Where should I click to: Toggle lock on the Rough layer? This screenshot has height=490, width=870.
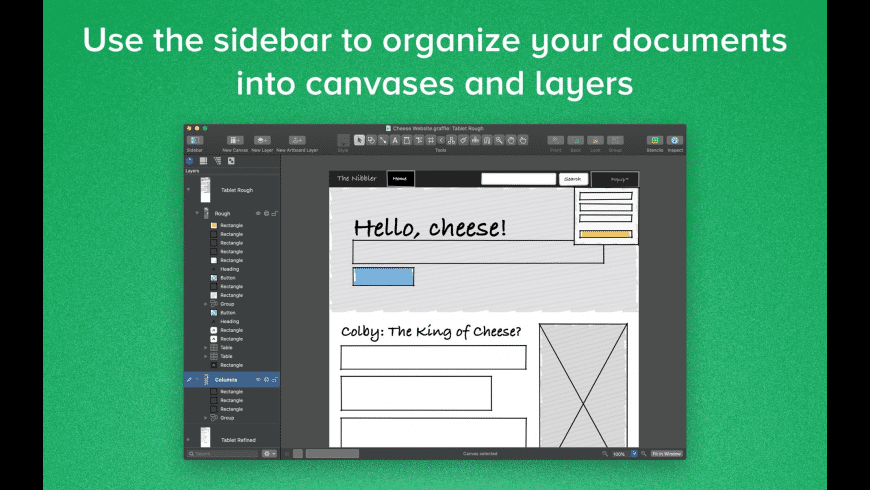[275, 213]
